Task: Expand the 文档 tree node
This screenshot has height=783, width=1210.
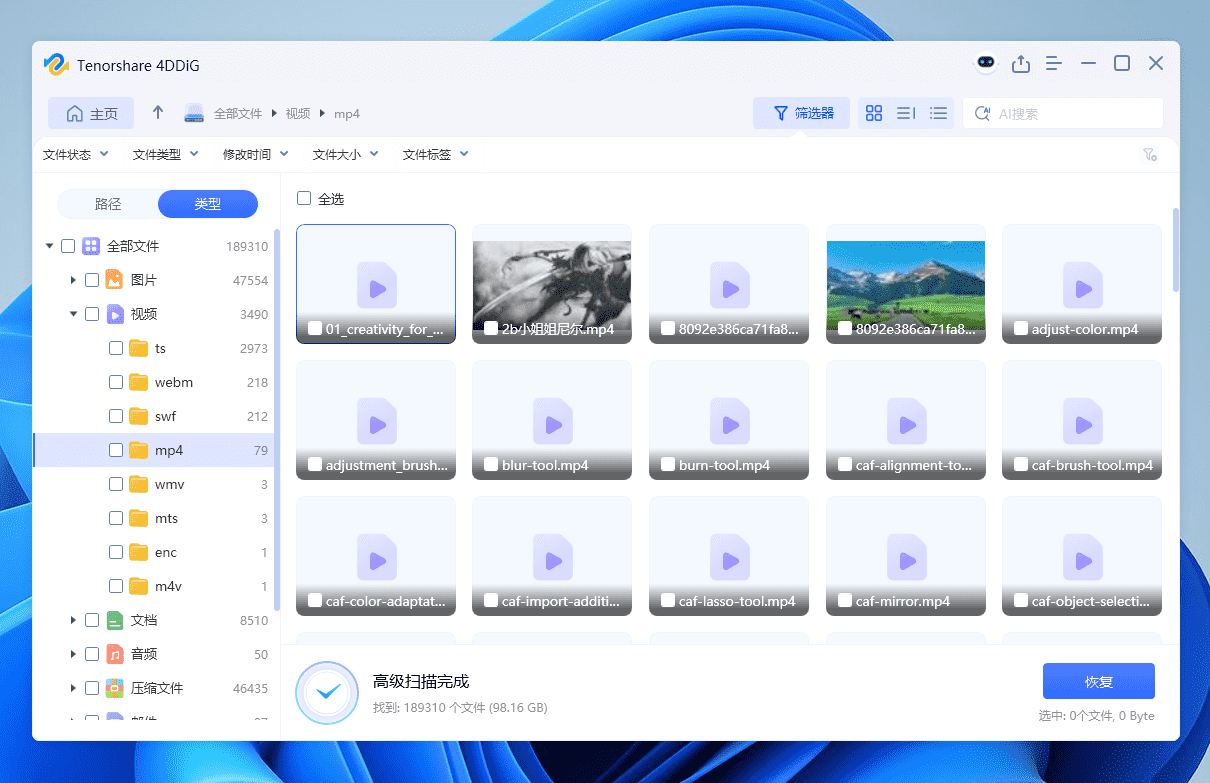Action: tap(73, 619)
